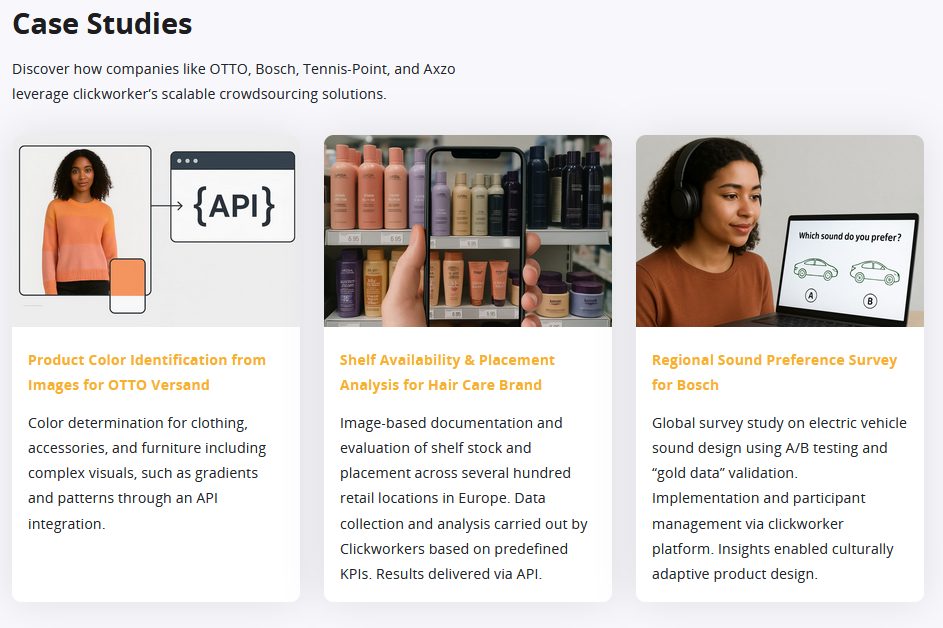This screenshot has width=943, height=628.
Task: Click the smartphone held before the shelf
Action: (x=476, y=235)
